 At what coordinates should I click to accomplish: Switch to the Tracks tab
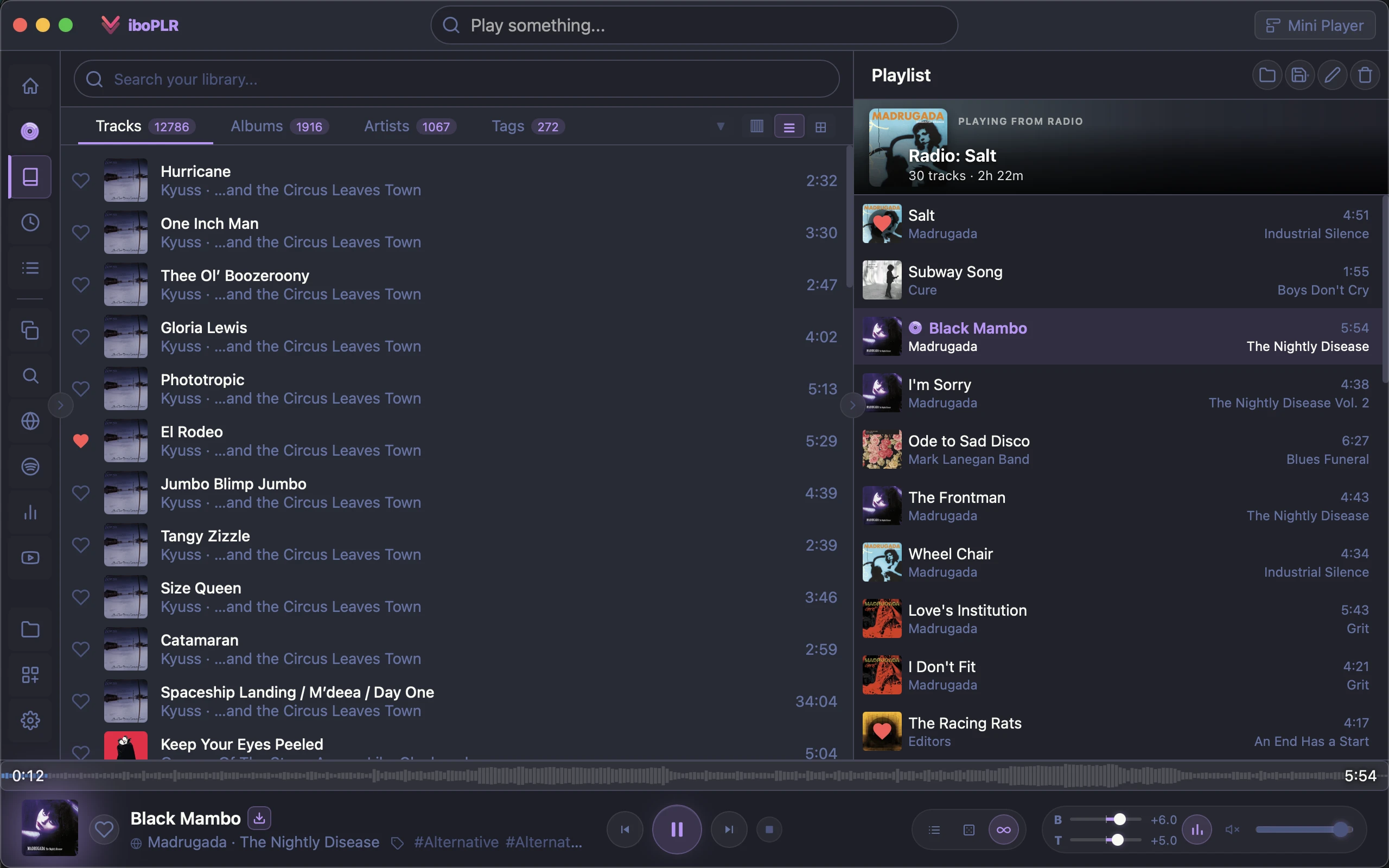[x=145, y=126]
